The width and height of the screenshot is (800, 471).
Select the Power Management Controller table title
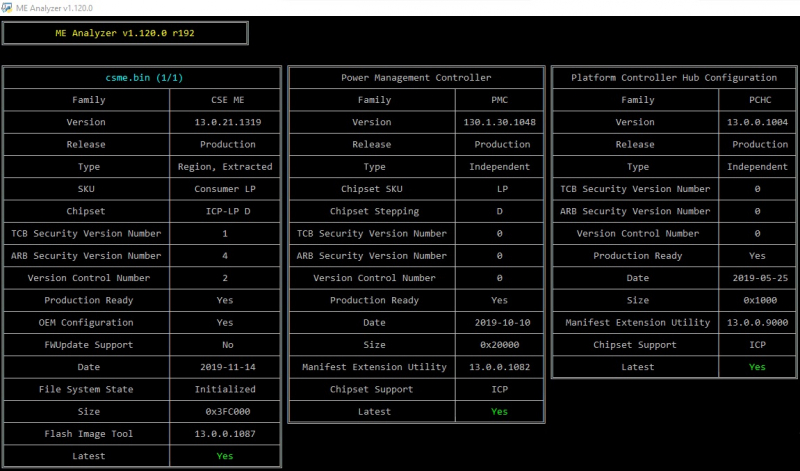click(416, 78)
